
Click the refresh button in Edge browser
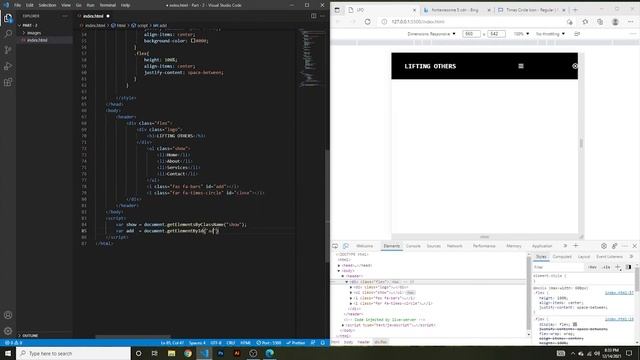click(368, 22)
